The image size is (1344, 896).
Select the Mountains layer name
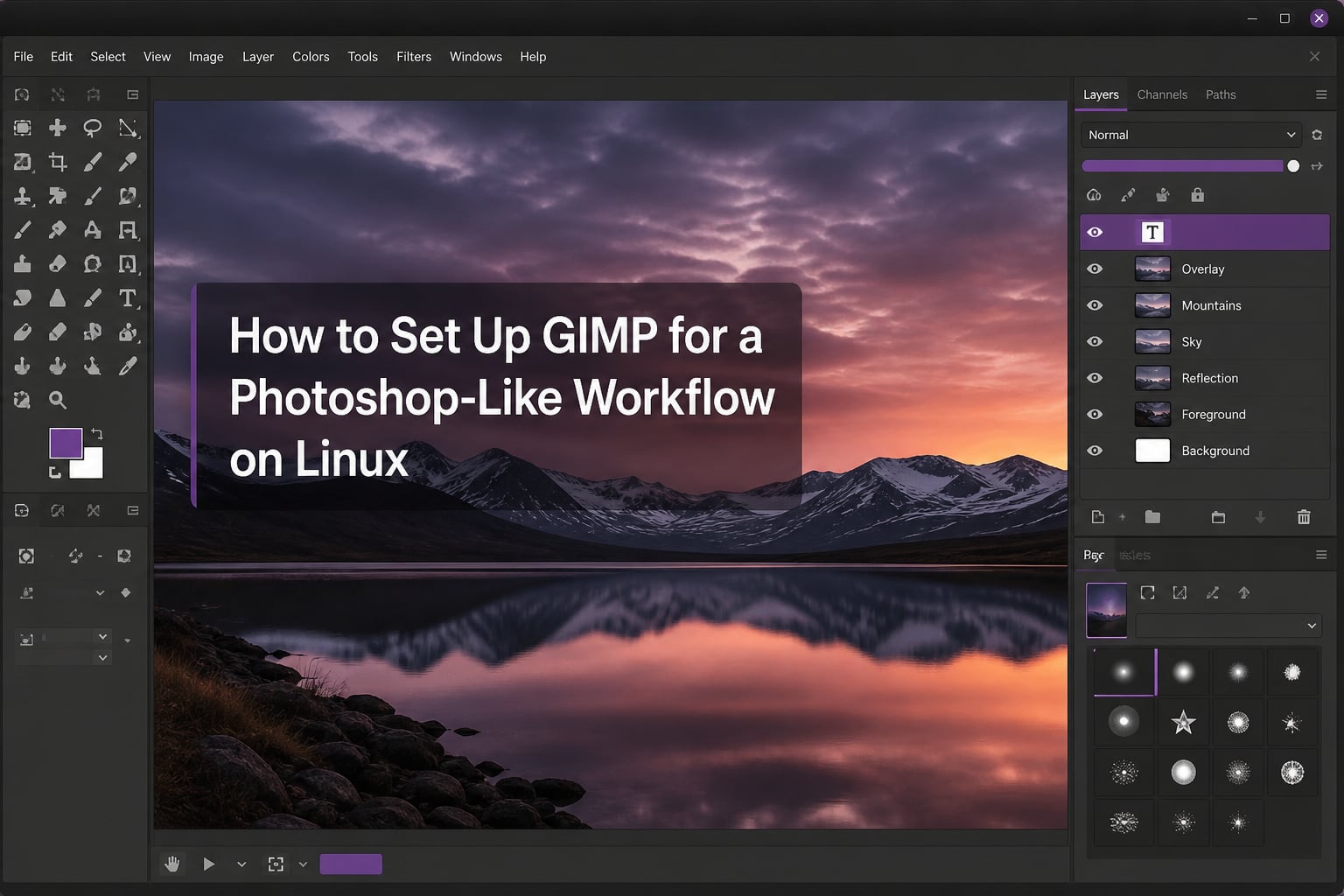[1211, 305]
